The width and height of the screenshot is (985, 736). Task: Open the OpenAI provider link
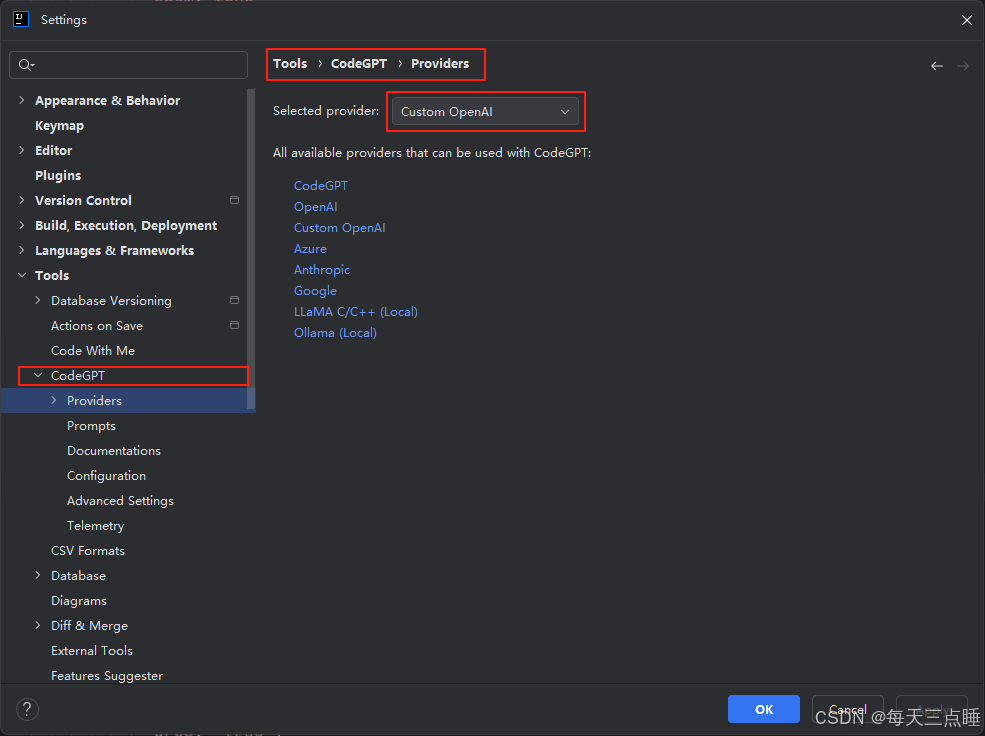coord(315,207)
